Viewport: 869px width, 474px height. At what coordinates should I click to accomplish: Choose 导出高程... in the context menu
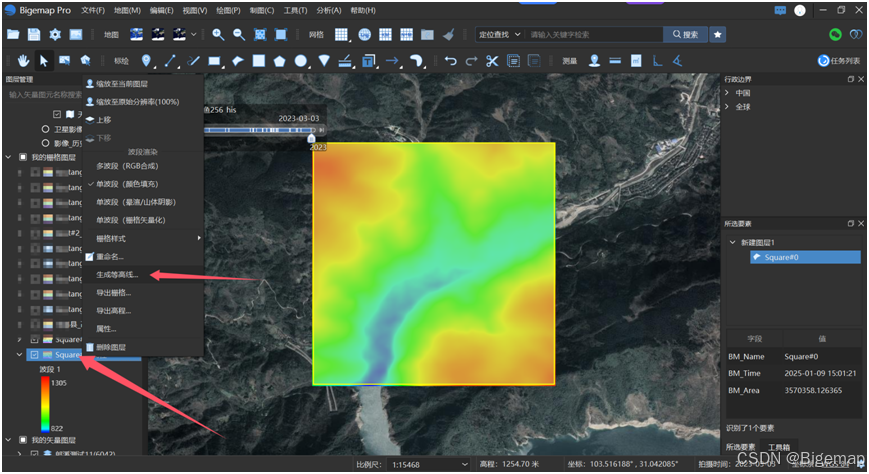pos(143,311)
